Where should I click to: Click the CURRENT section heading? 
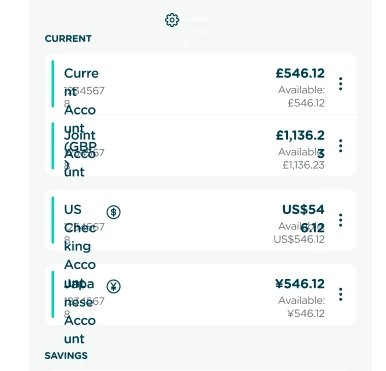[x=68, y=39]
